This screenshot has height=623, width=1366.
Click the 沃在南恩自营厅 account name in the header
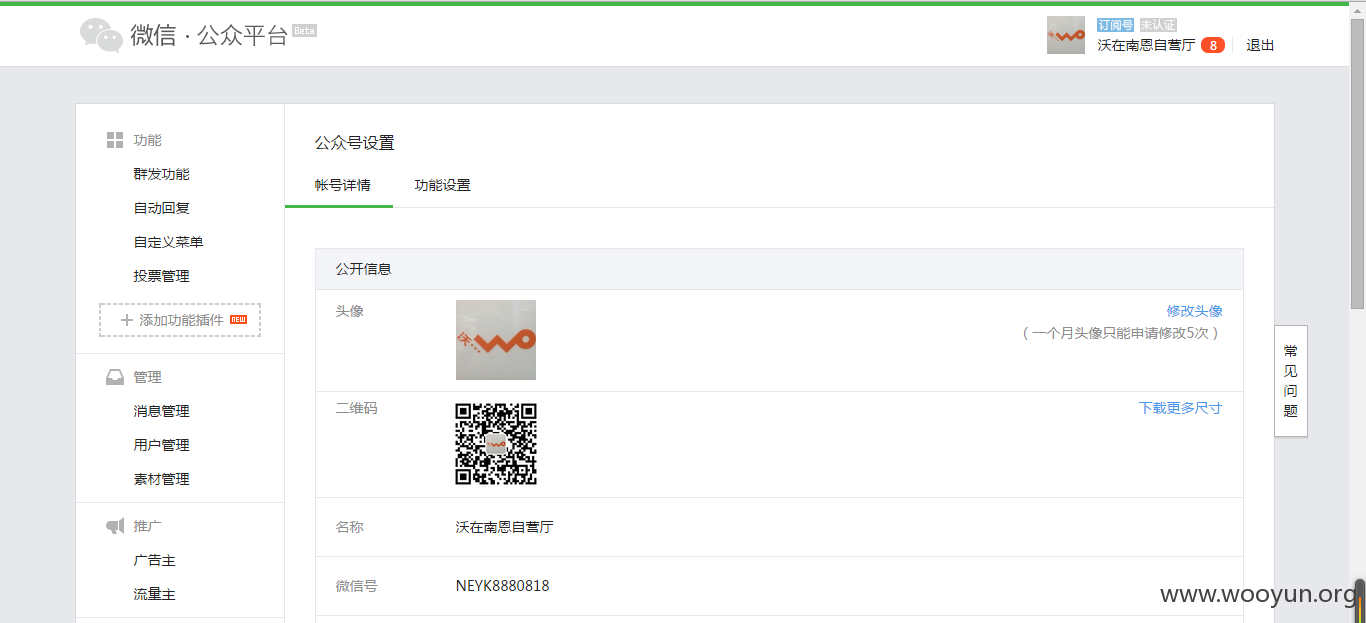coord(1146,45)
